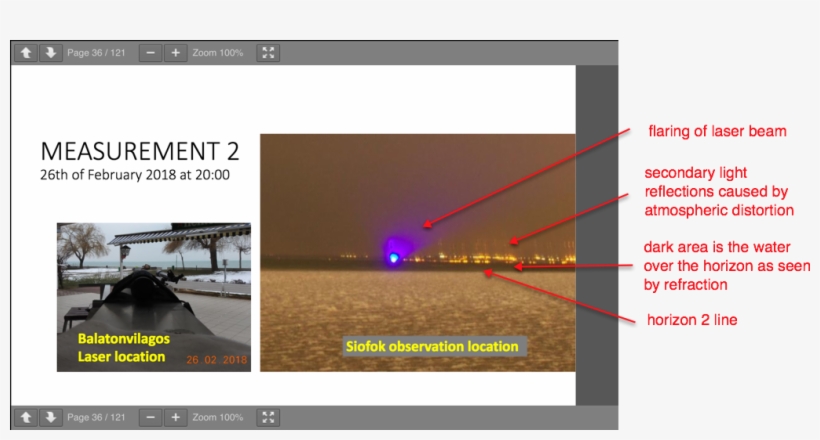
Task: Select the Balatonvilagos laser location photo
Action: (x=153, y=296)
